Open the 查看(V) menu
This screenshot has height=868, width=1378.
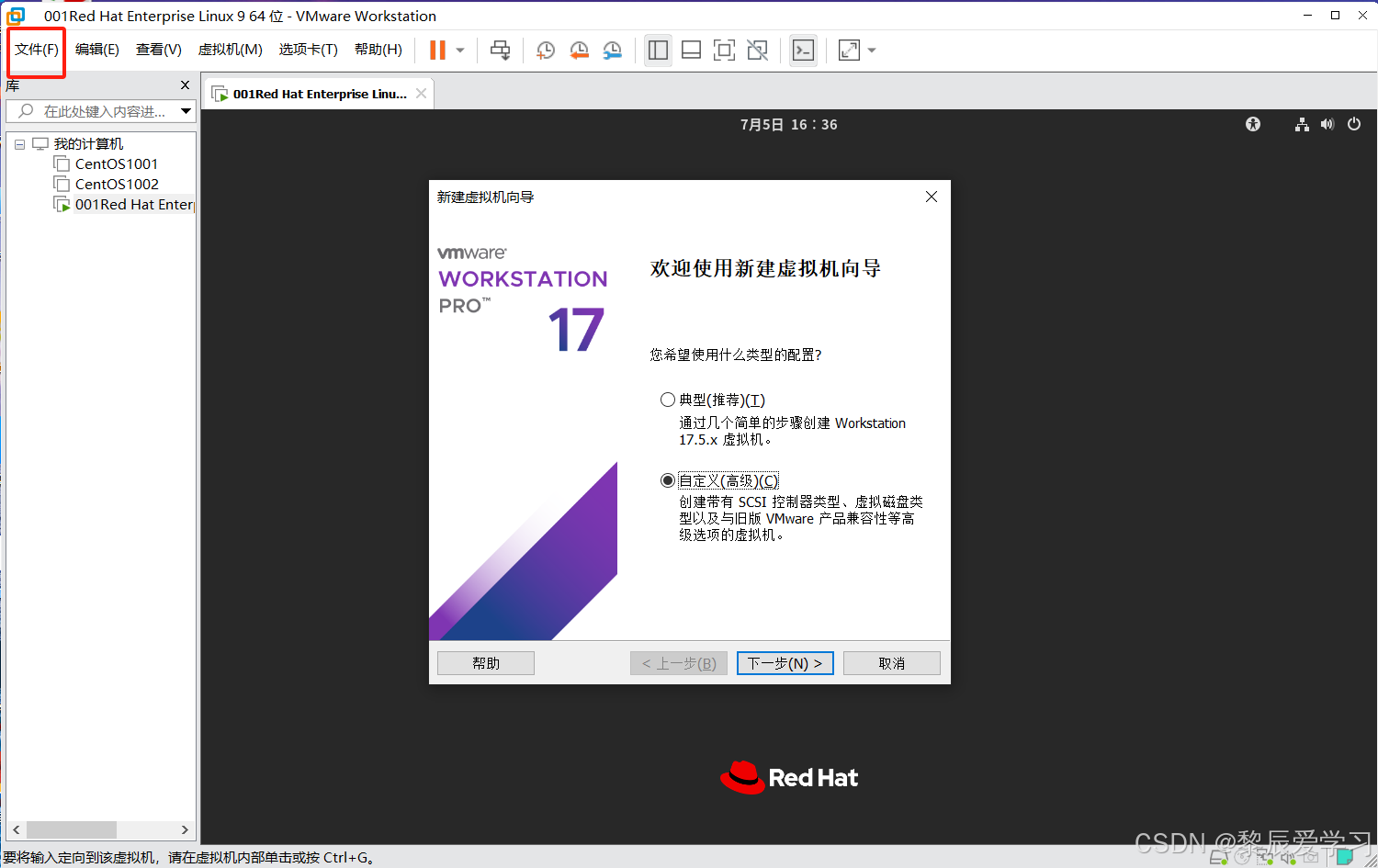(159, 50)
